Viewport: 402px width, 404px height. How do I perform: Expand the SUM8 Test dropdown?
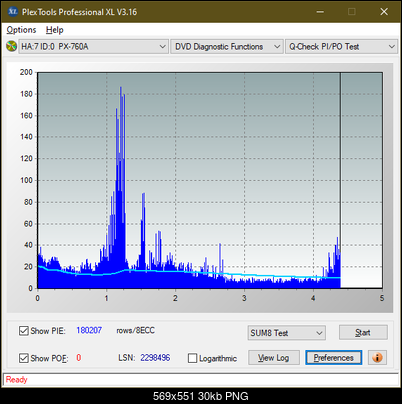[287, 333]
